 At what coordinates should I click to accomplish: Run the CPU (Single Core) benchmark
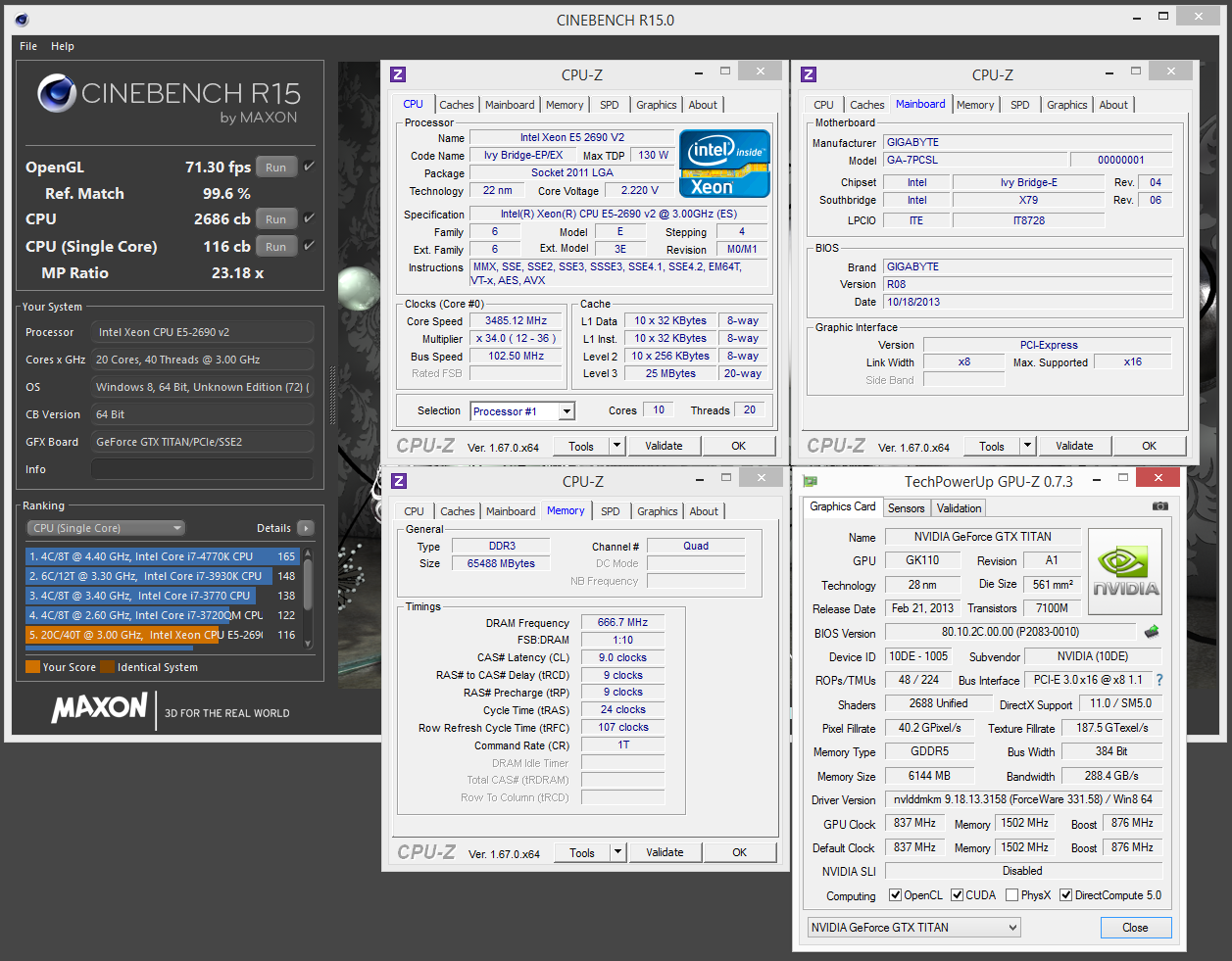tap(276, 246)
